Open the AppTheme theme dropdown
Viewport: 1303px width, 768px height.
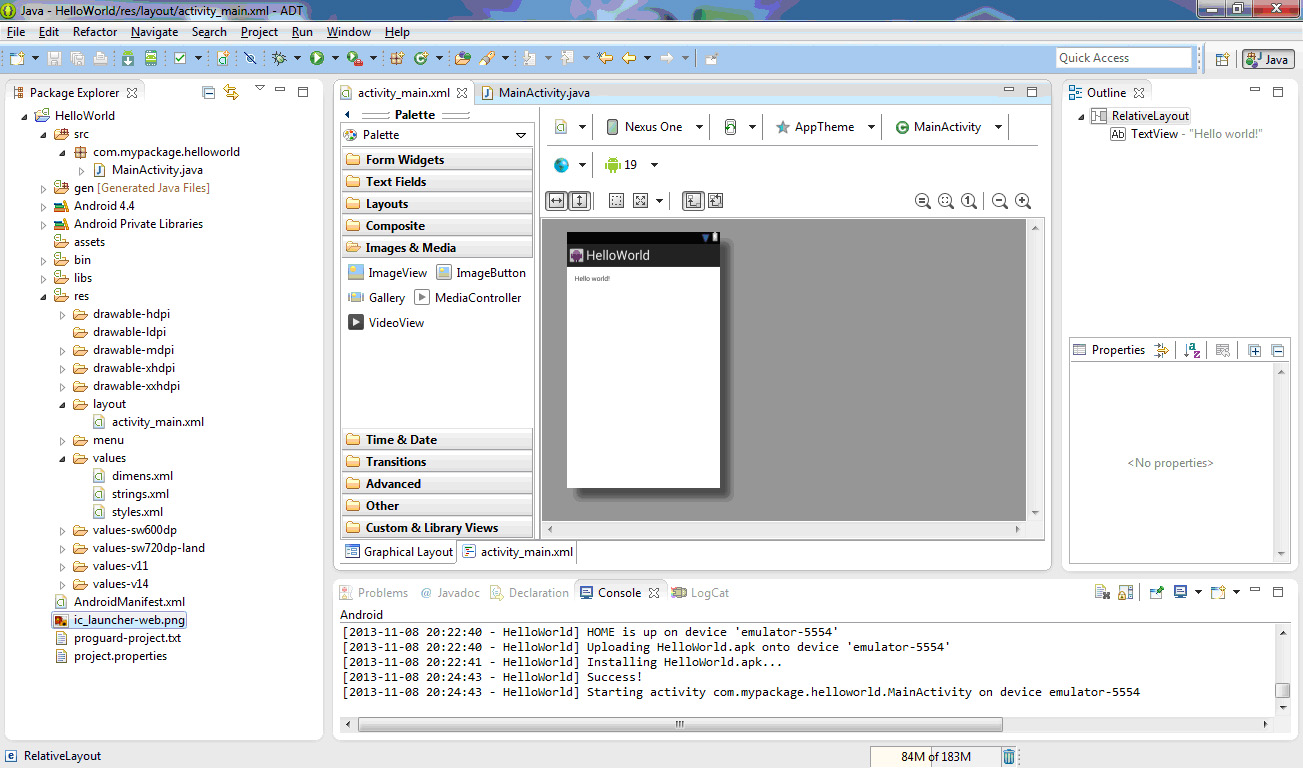(x=824, y=127)
